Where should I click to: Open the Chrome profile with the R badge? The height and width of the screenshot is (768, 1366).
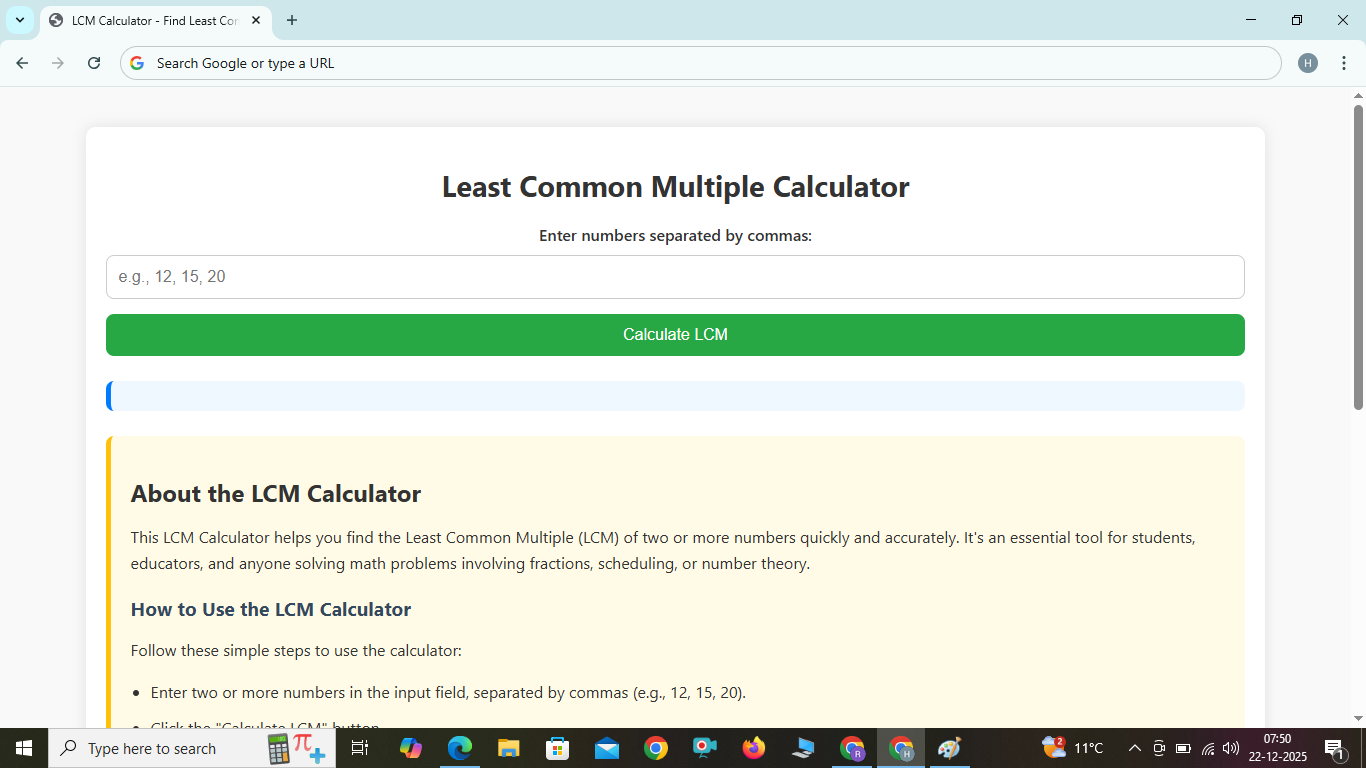tap(851, 748)
